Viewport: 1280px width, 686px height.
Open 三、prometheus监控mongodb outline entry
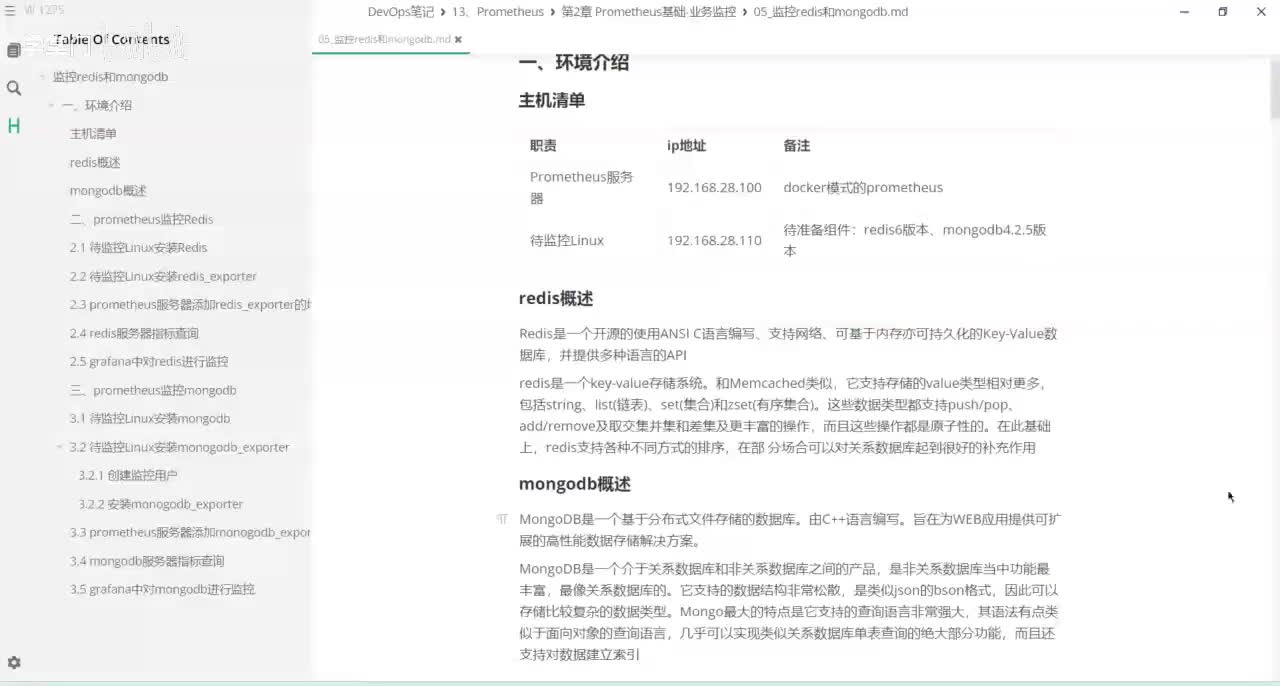coord(153,390)
